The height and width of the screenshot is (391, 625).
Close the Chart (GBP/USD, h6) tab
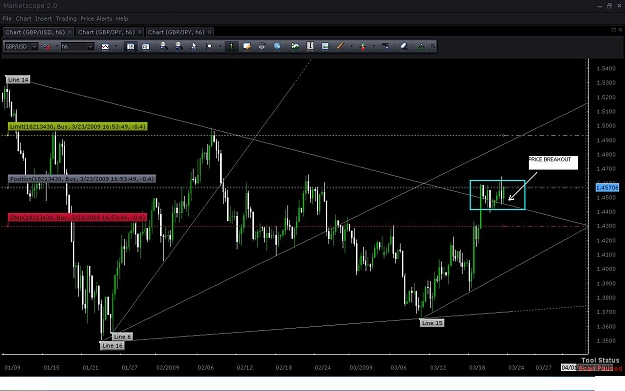[70, 32]
